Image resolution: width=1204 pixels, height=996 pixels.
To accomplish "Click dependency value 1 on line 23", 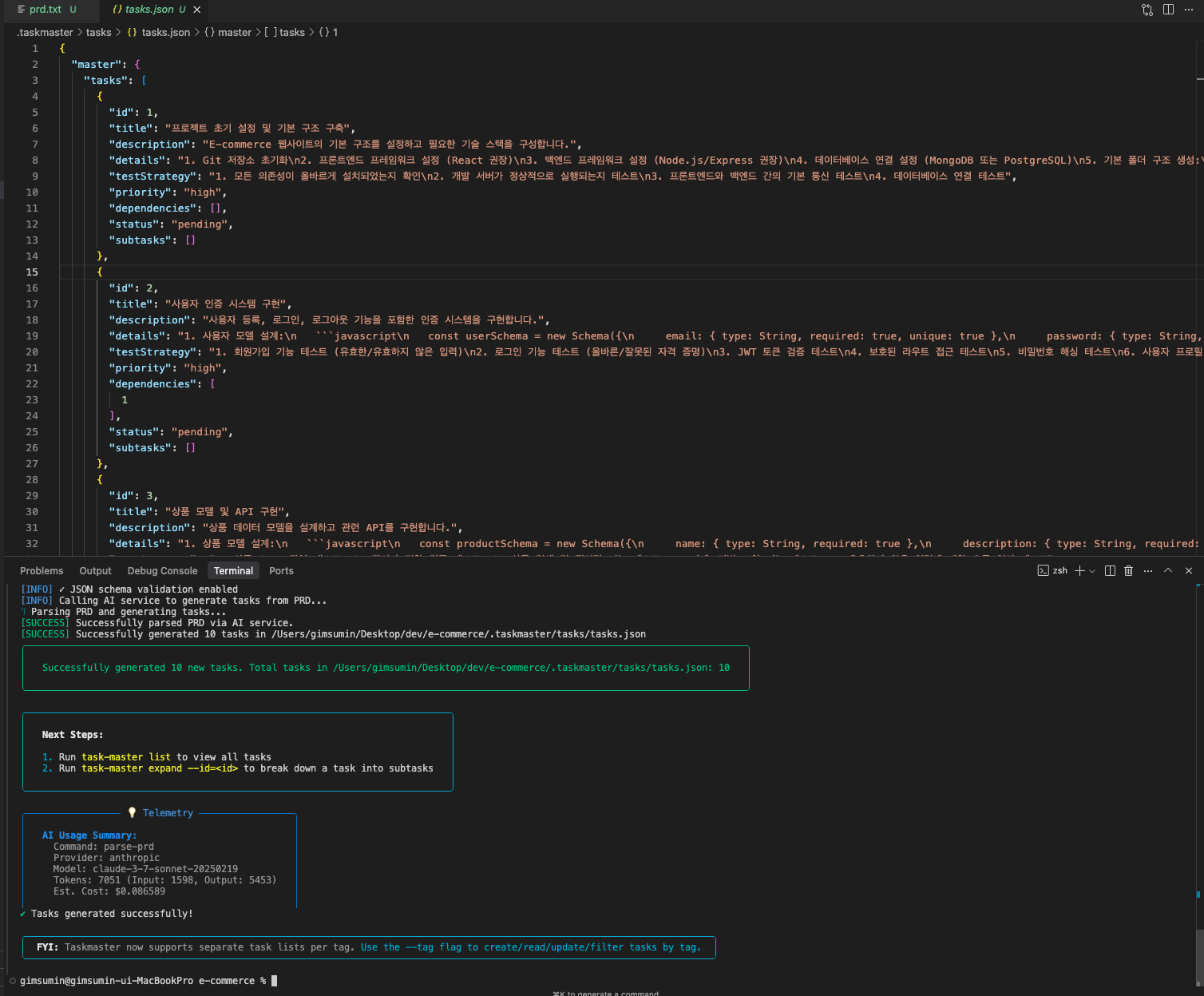I will [125, 399].
